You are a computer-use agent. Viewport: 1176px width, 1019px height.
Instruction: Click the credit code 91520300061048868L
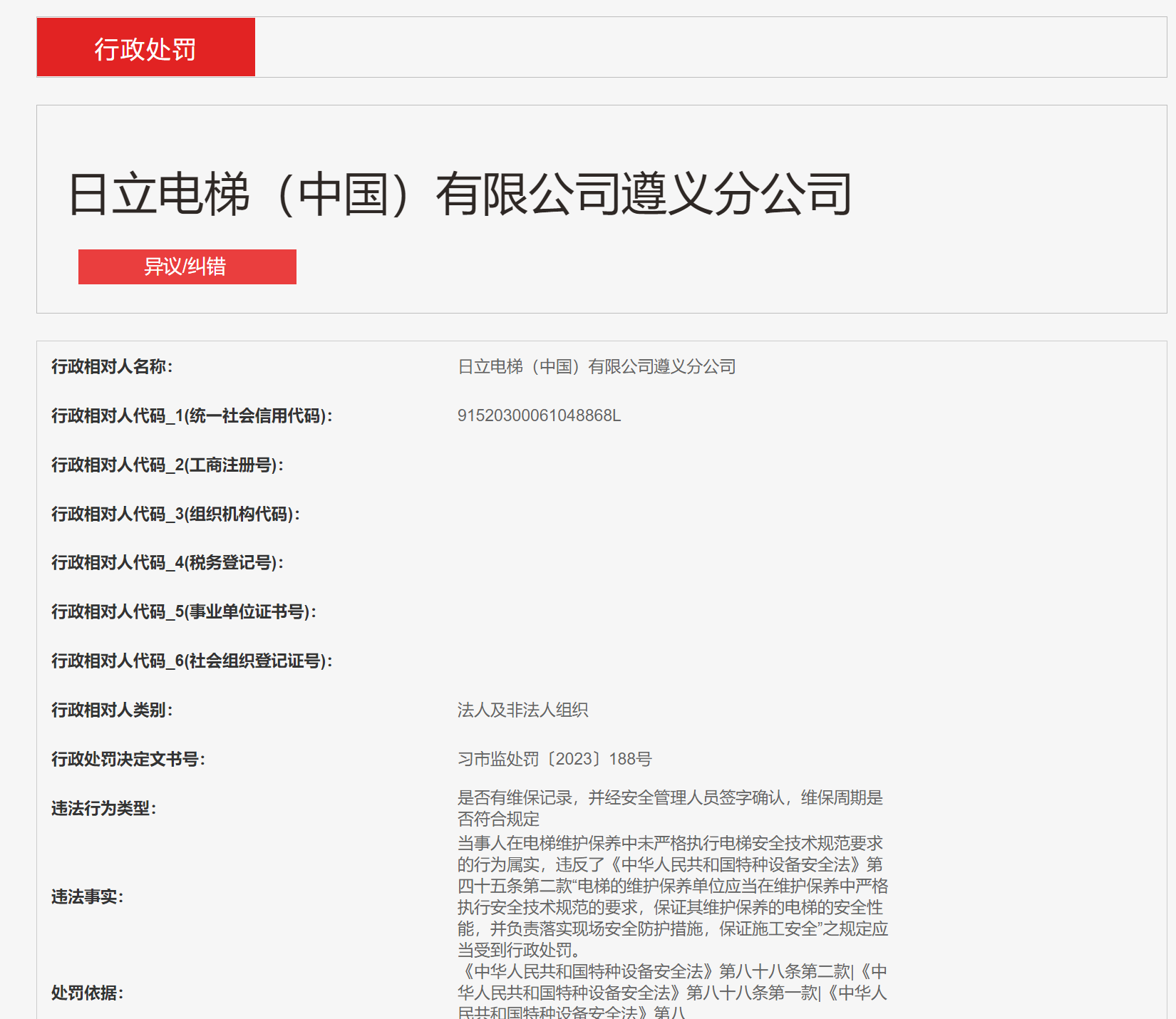[539, 415]
